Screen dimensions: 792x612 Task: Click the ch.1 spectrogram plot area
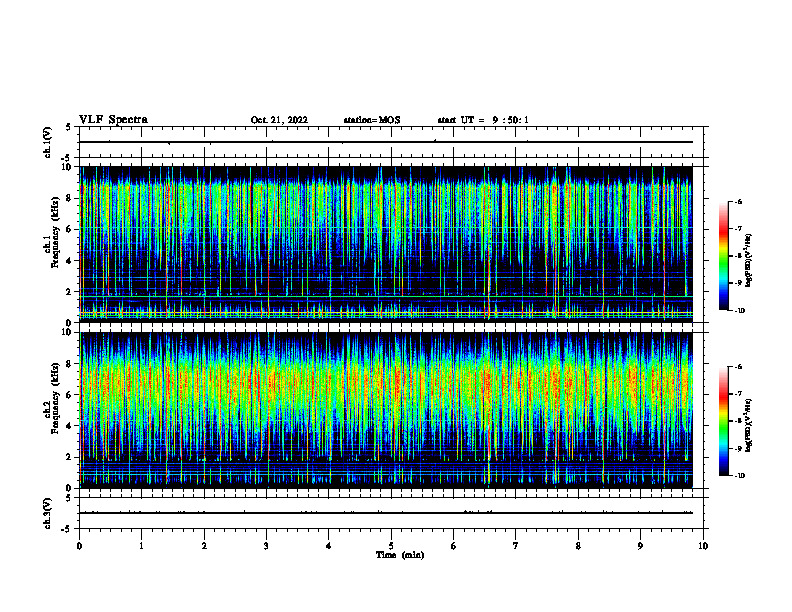pyautogui.click(x=386, y=244)
